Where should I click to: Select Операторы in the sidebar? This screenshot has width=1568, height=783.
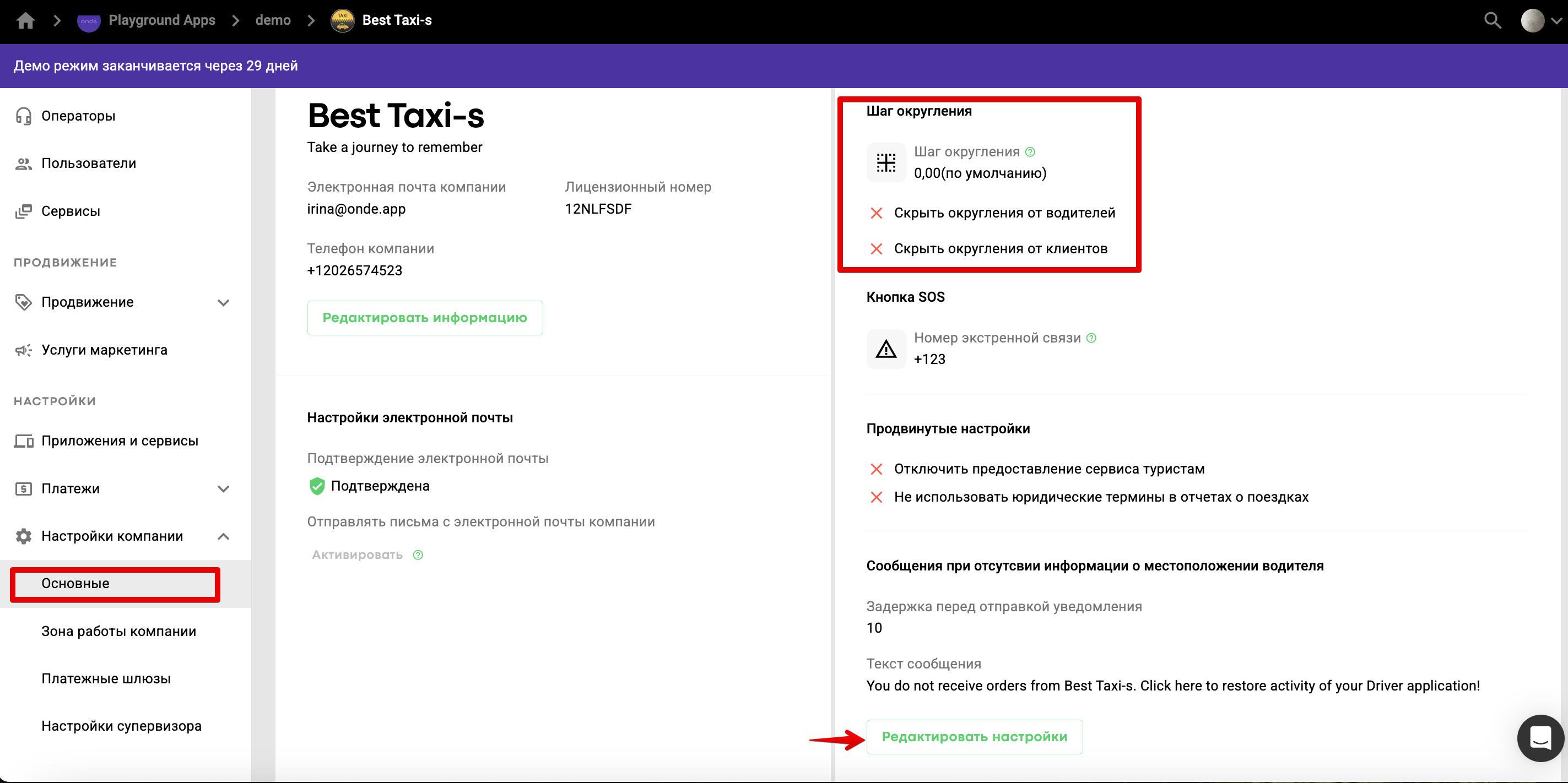click(79, 116)
